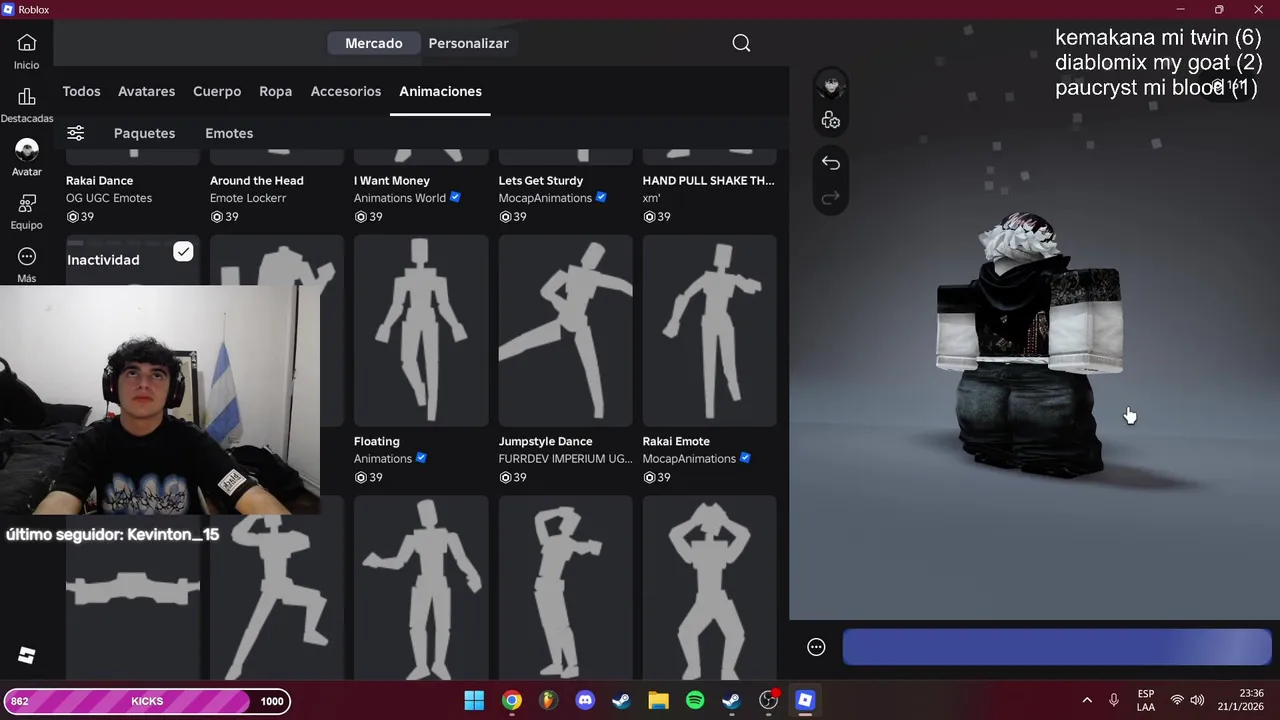Open Equipo in the sidebar

(x=27, y=212)
